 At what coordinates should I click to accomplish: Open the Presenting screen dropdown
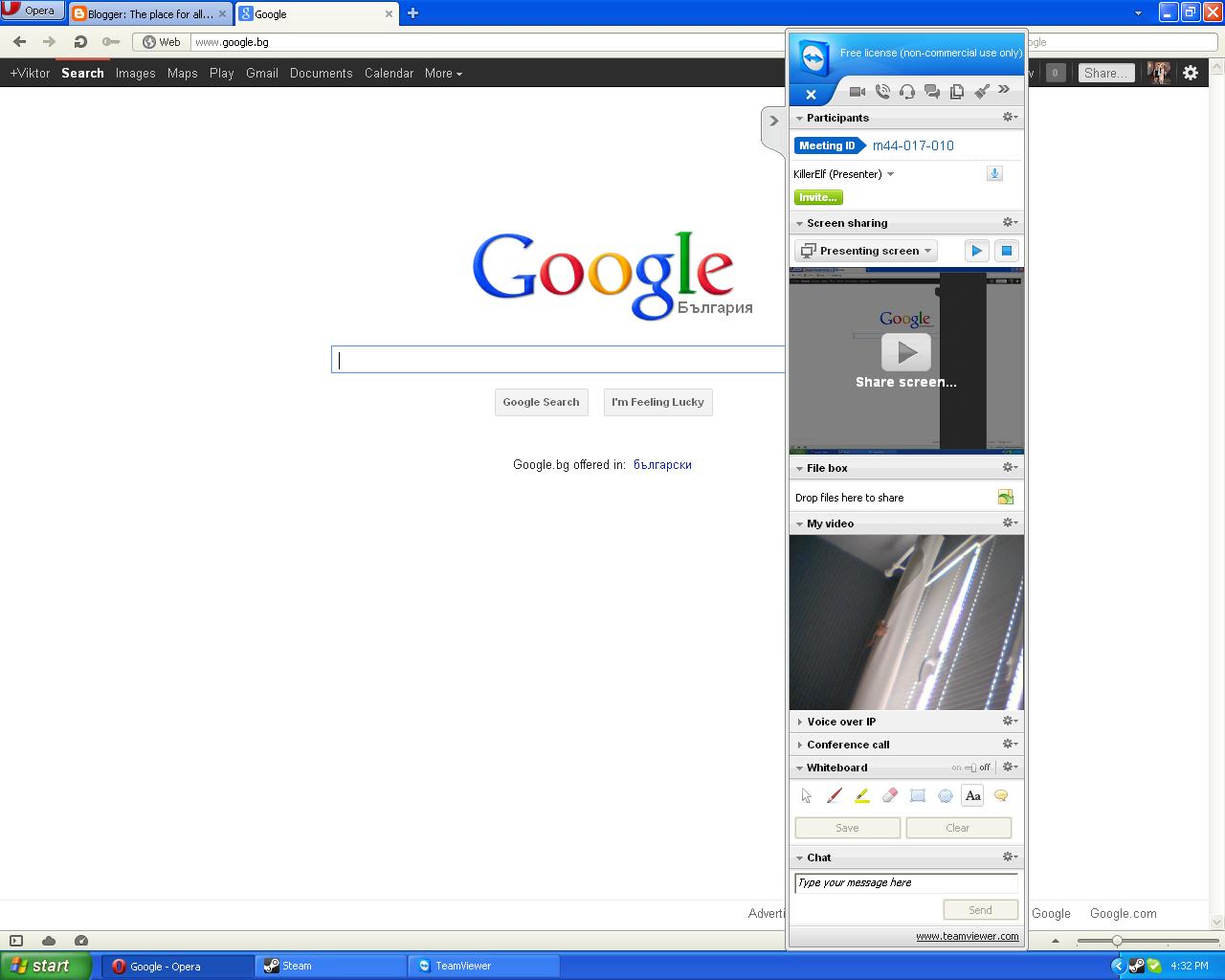pyautogui.click(x=864, y=250)
